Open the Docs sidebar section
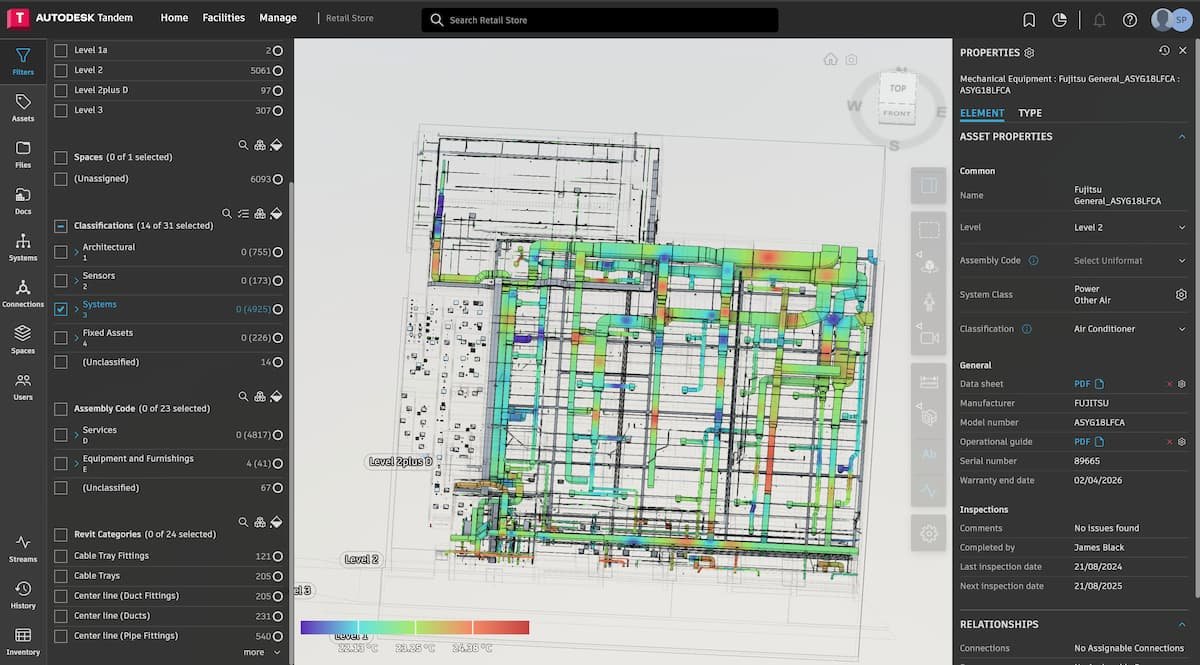This screenshot has width=1200, height=665. 22,200
